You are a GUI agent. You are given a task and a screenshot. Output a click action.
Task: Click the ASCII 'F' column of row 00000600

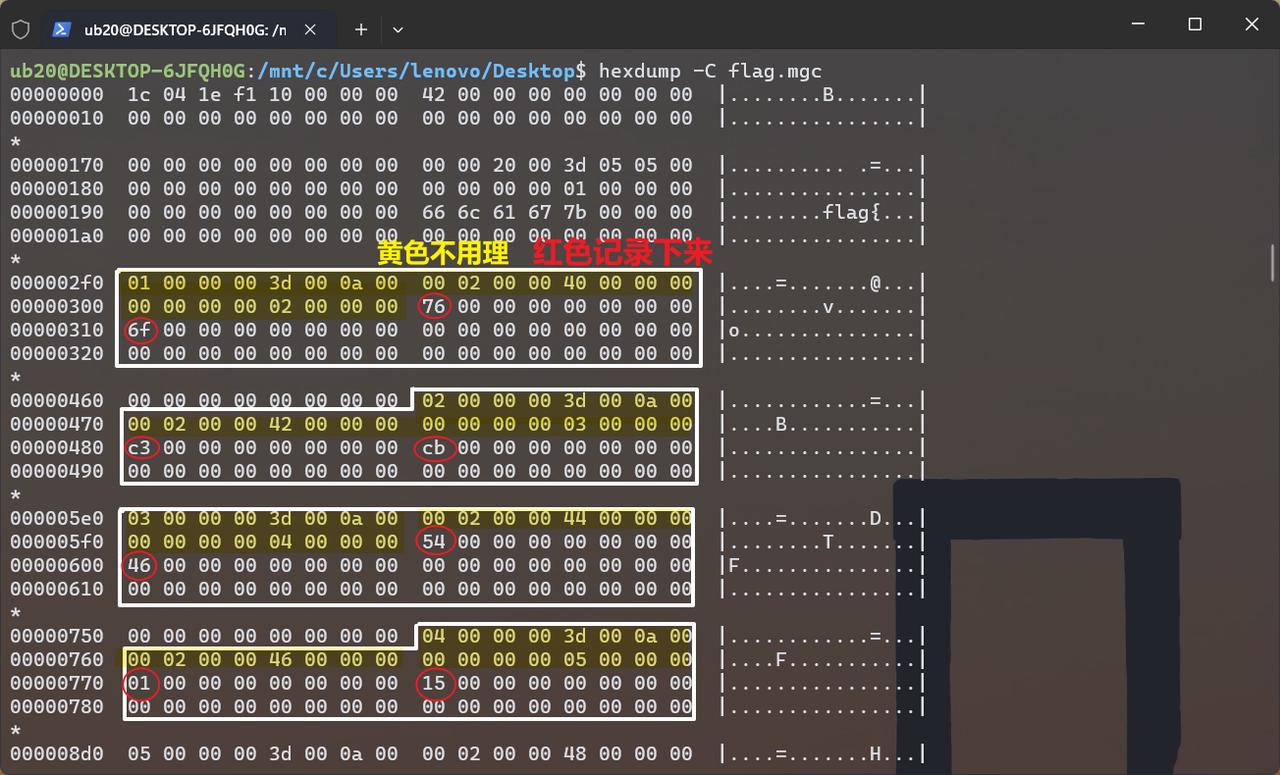point(822,565)
